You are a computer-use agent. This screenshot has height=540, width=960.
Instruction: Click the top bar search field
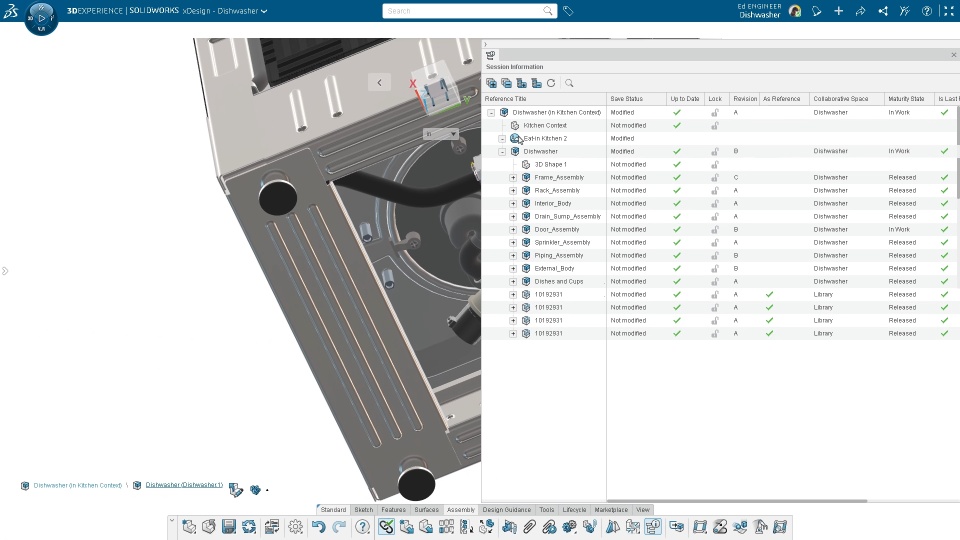click(x=470, y=11)
